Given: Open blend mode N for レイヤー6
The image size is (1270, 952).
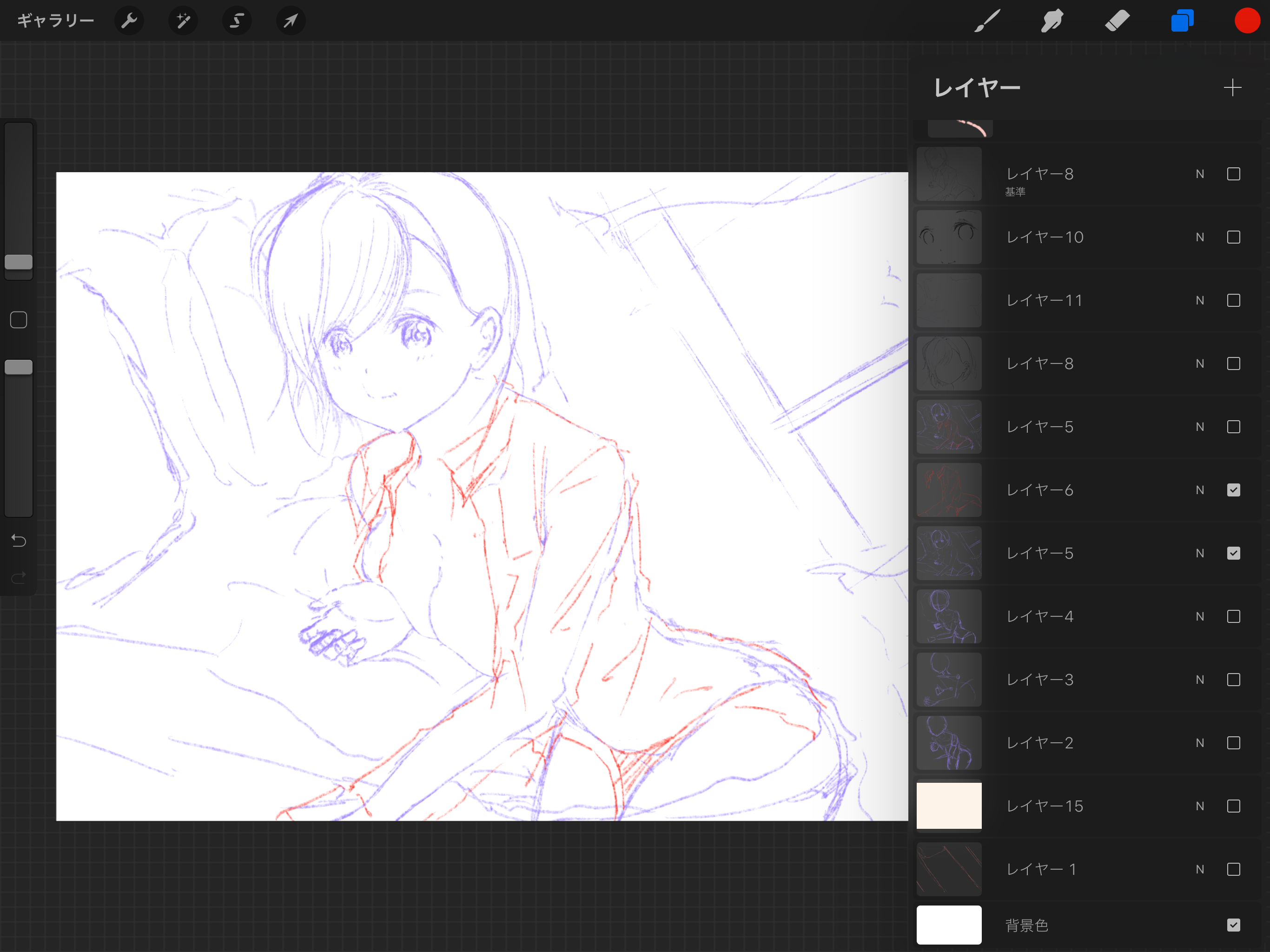Looking at the screenshot, I should point(1200,490).
